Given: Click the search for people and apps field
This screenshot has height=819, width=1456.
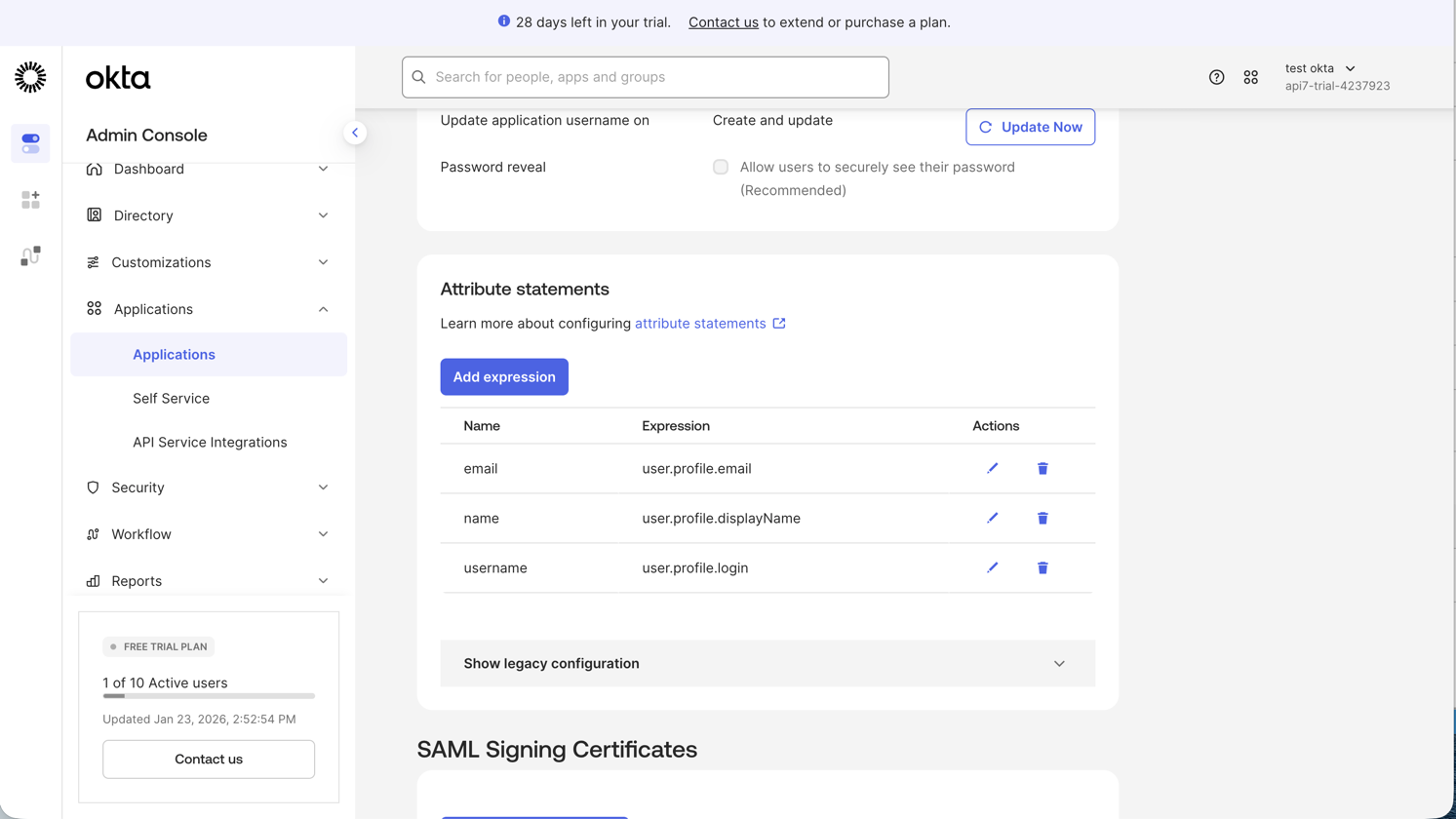Looking at the screenshot, I should pyautogui.click(x=646, y=77).
